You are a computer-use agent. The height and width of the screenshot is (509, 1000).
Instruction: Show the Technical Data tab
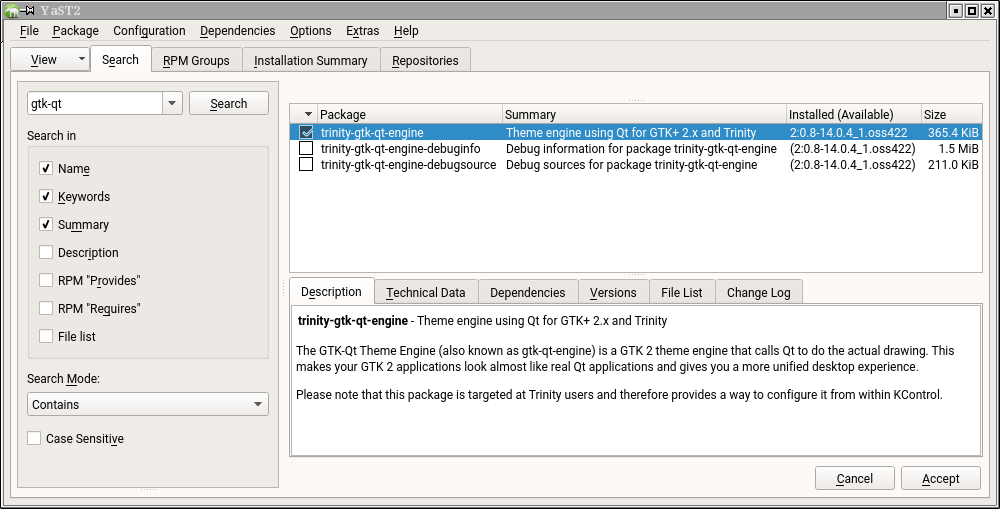click(x=426, y=293)
